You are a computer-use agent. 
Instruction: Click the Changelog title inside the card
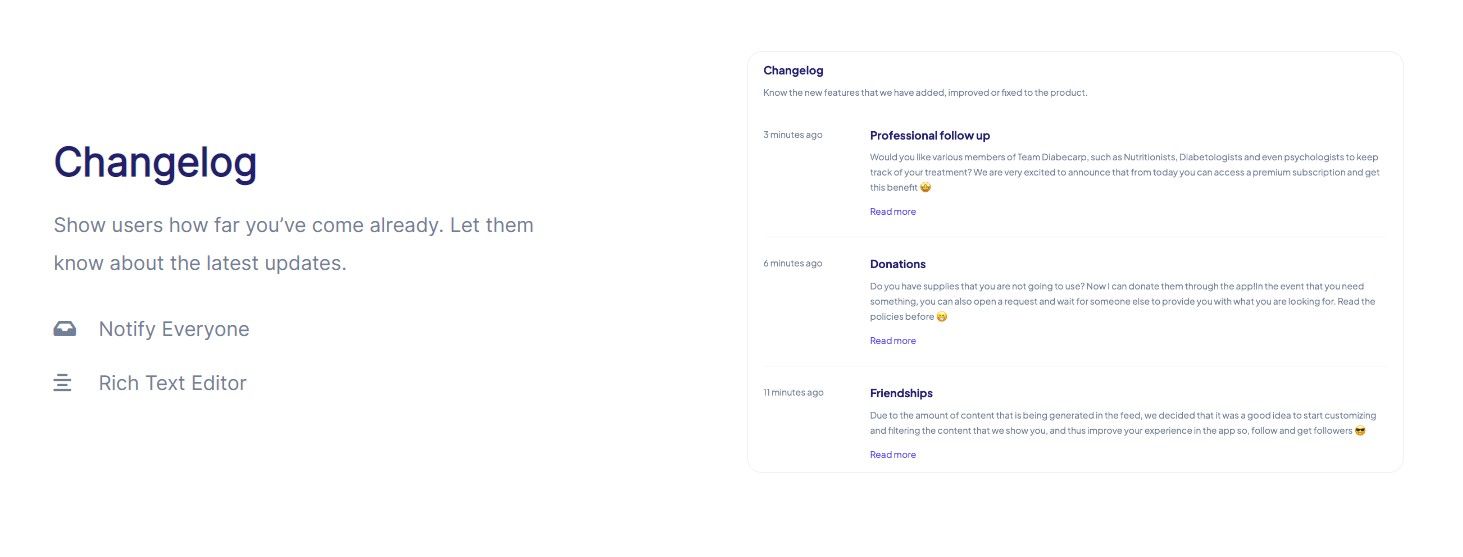[793, 70]
